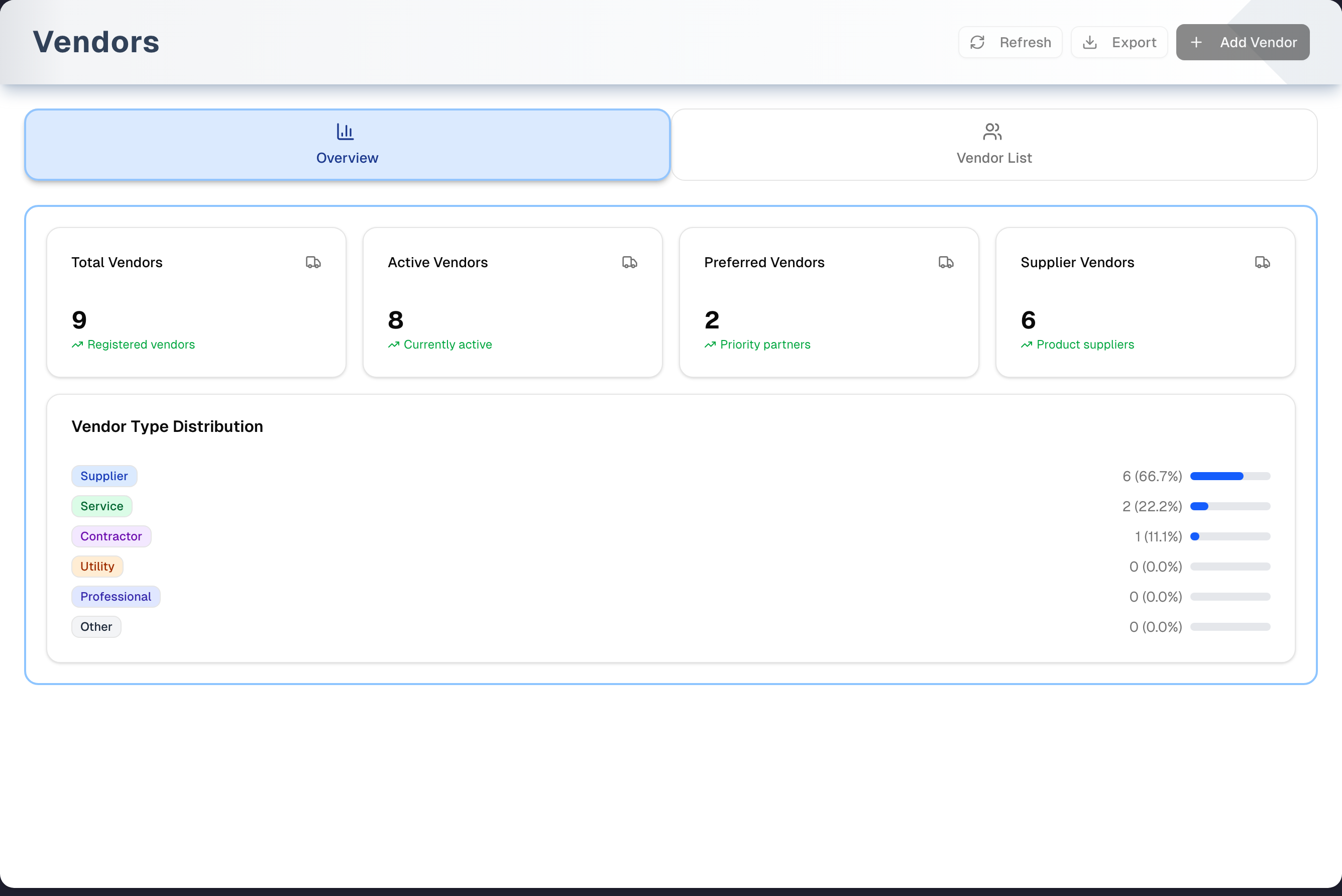Click the Add Vendor button
This screenshot has height=896, width=1342.
[x=1243, y=42]
